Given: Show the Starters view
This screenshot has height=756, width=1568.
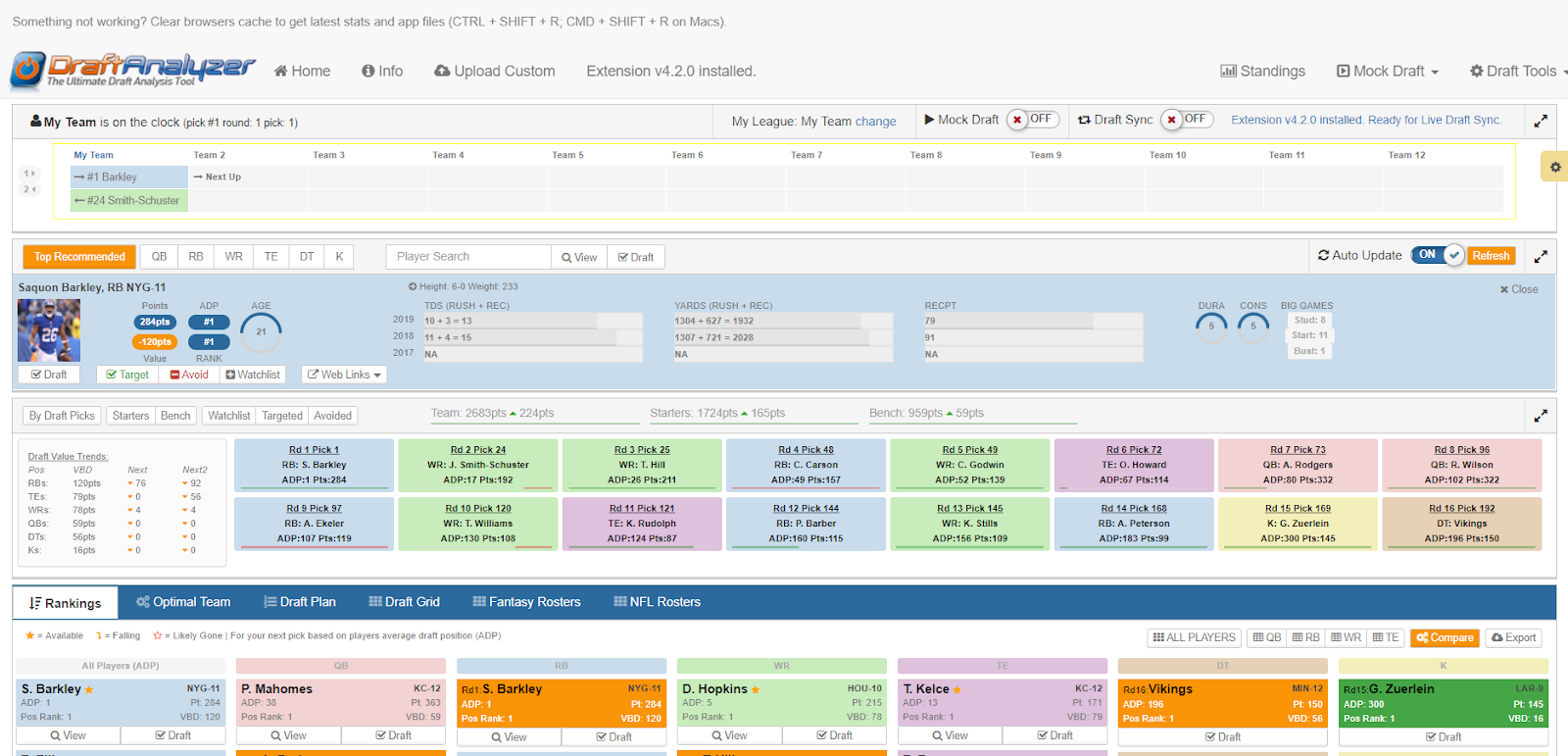Looking at the screenshot, I should (130, 416).
